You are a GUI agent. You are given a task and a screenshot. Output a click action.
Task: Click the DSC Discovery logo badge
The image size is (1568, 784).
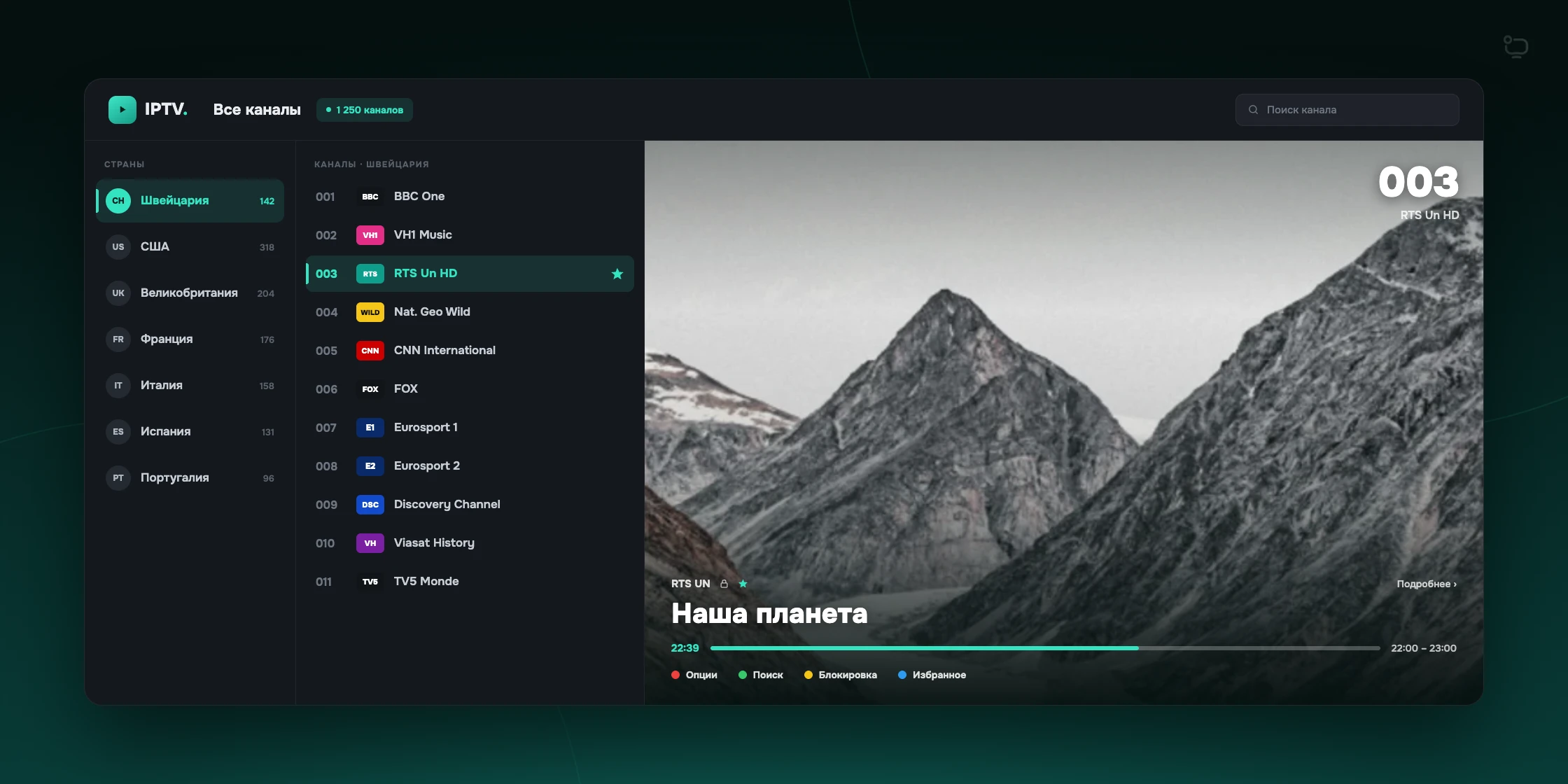tap(370, 505)
